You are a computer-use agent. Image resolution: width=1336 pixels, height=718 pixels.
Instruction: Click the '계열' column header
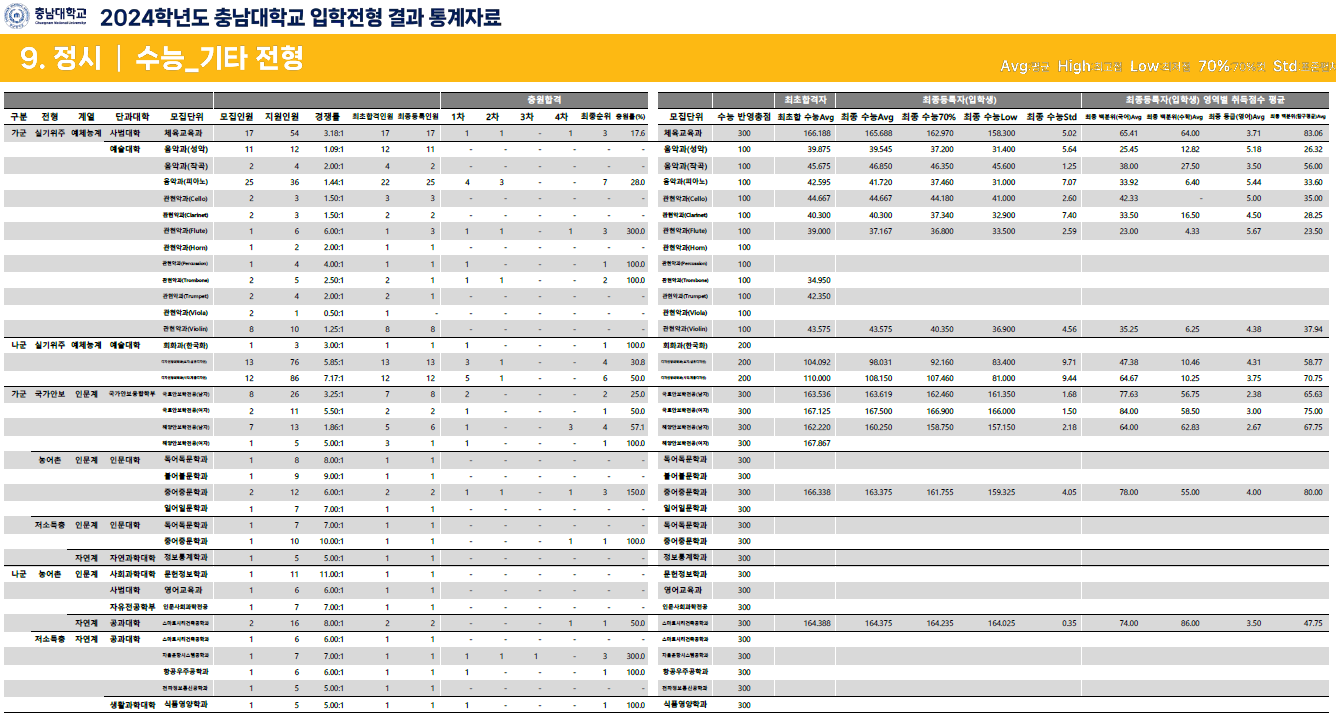point(87,116)
